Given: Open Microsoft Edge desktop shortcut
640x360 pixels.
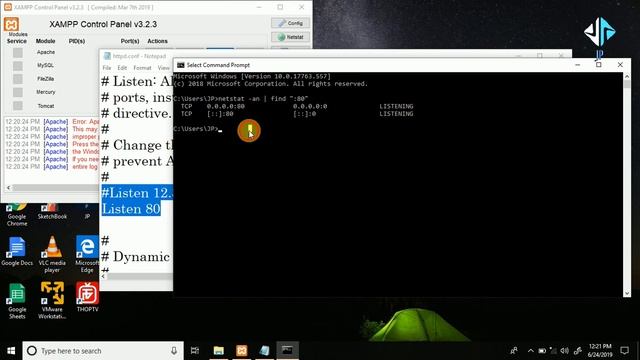Looking at the screenshot, I should 87,254.
